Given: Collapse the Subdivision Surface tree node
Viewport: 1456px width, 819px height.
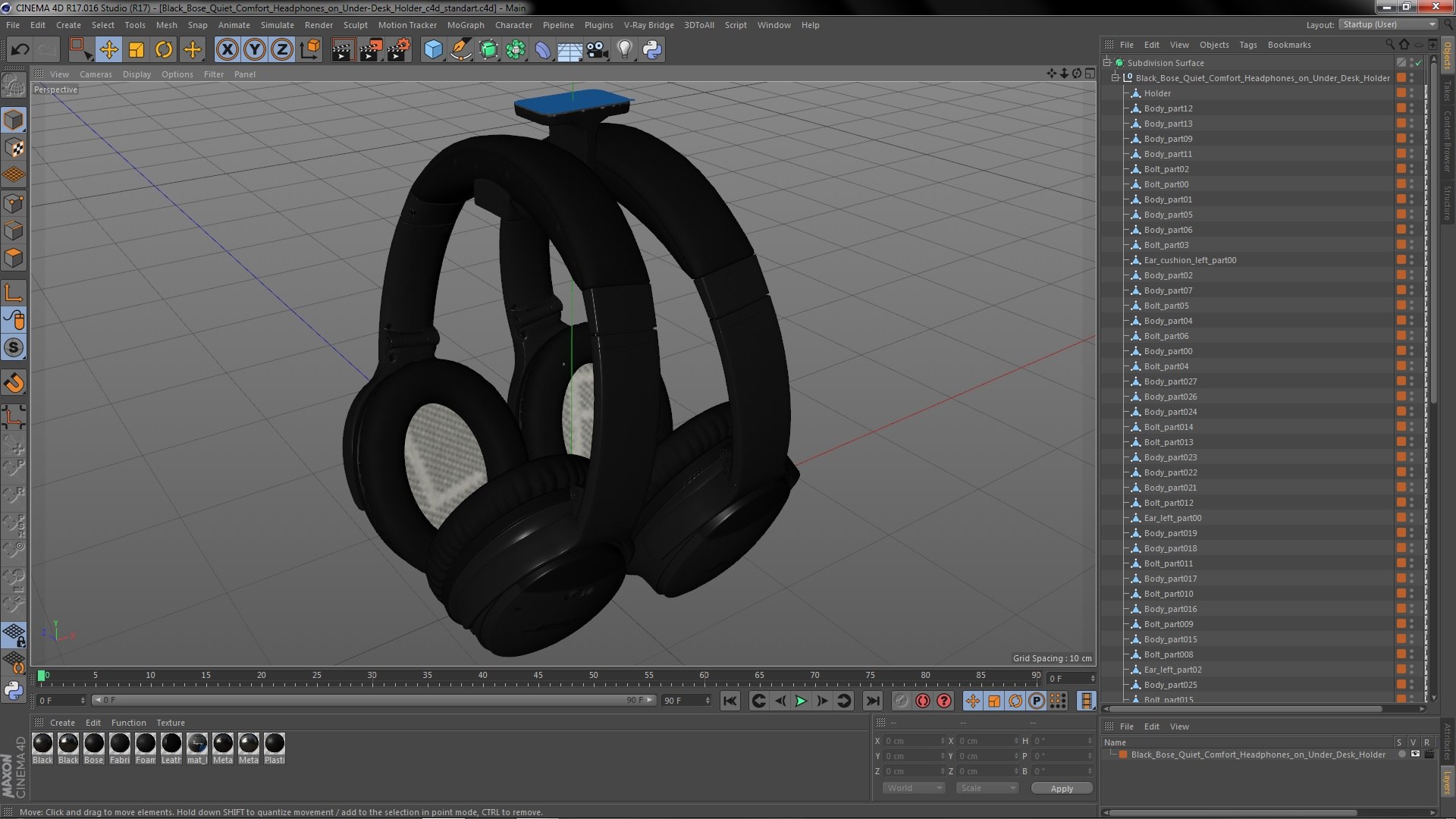Looking at the screenshot, I should tap(1107, 63).
